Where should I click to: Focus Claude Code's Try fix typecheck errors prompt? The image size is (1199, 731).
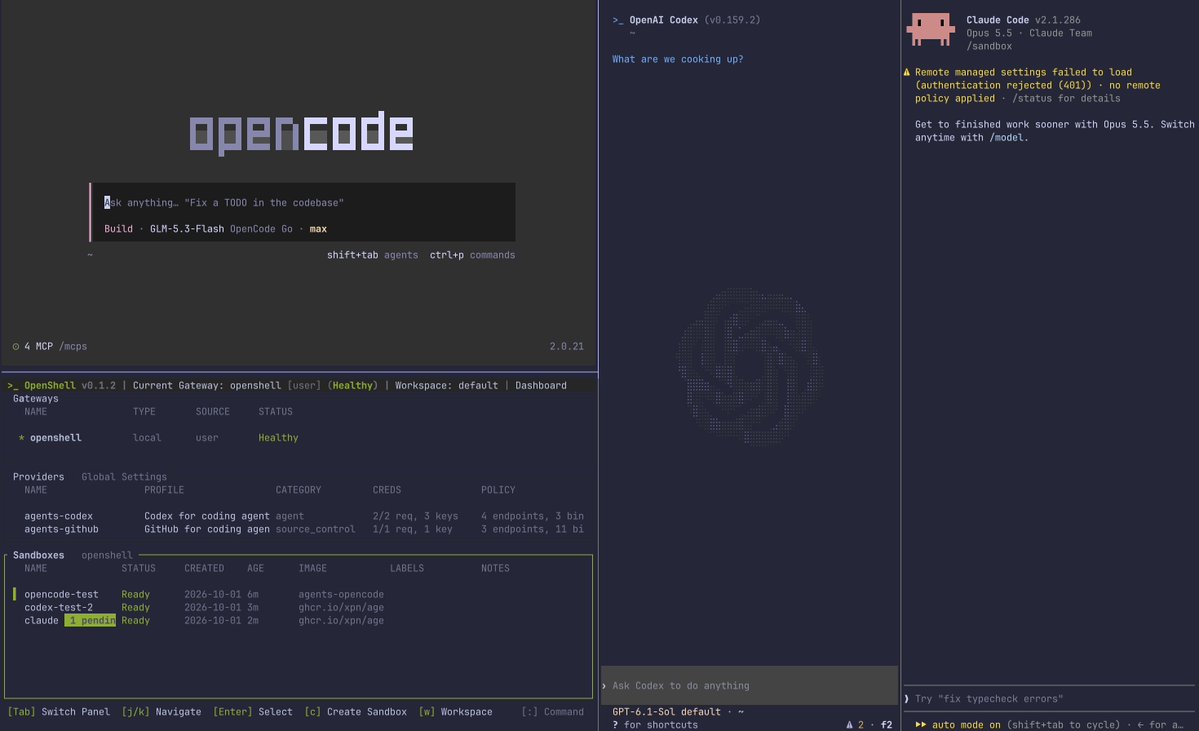1049,699
